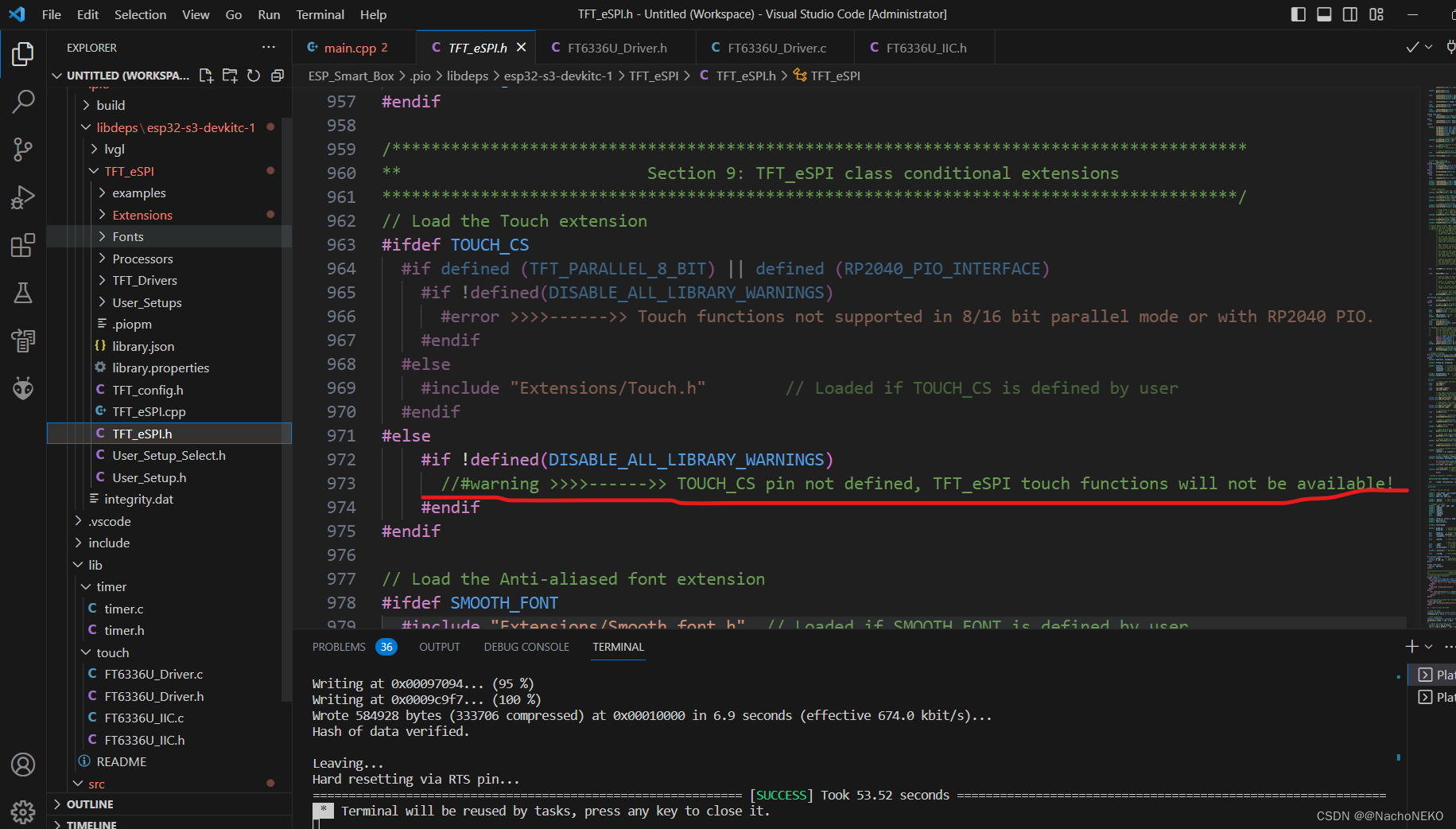1456x829 pixels.
Task: Switch to main.cpp editor tab
Action: point(355,48)
